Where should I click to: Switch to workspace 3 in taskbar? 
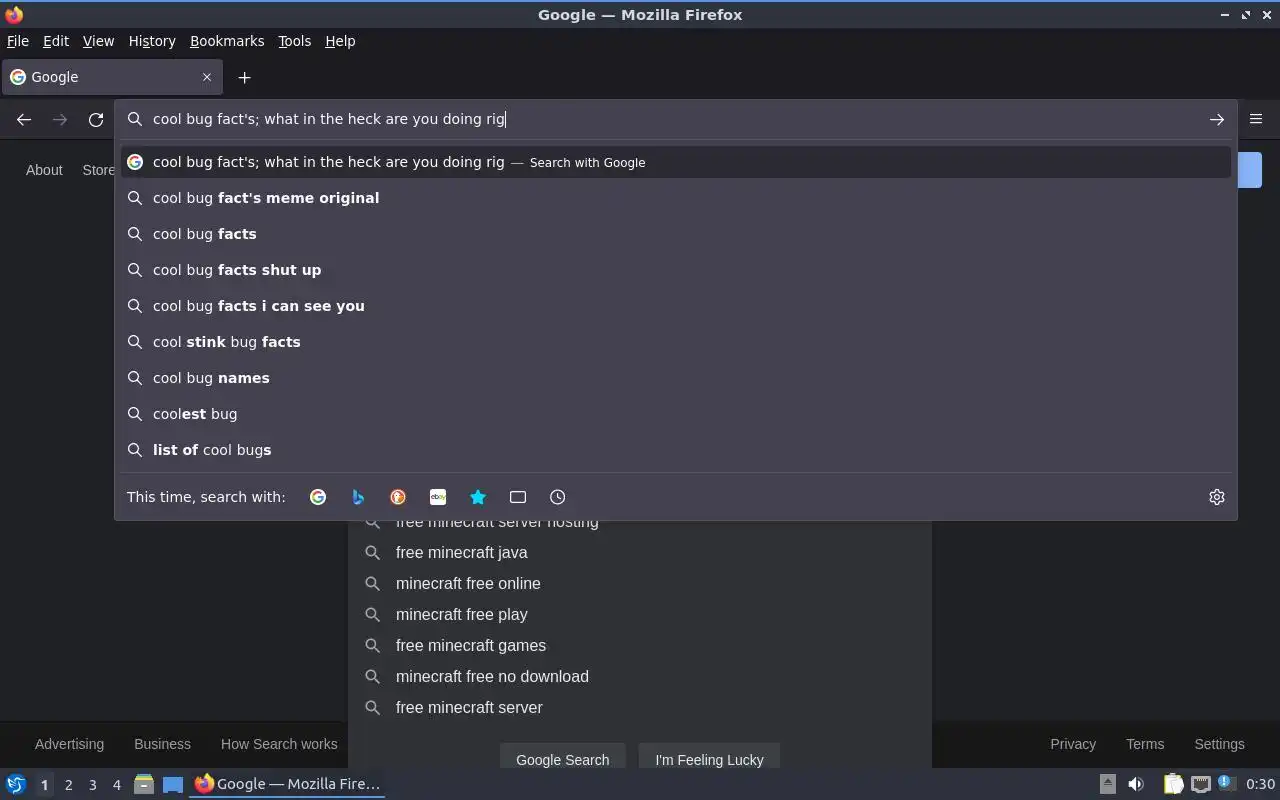click(92, 784)
